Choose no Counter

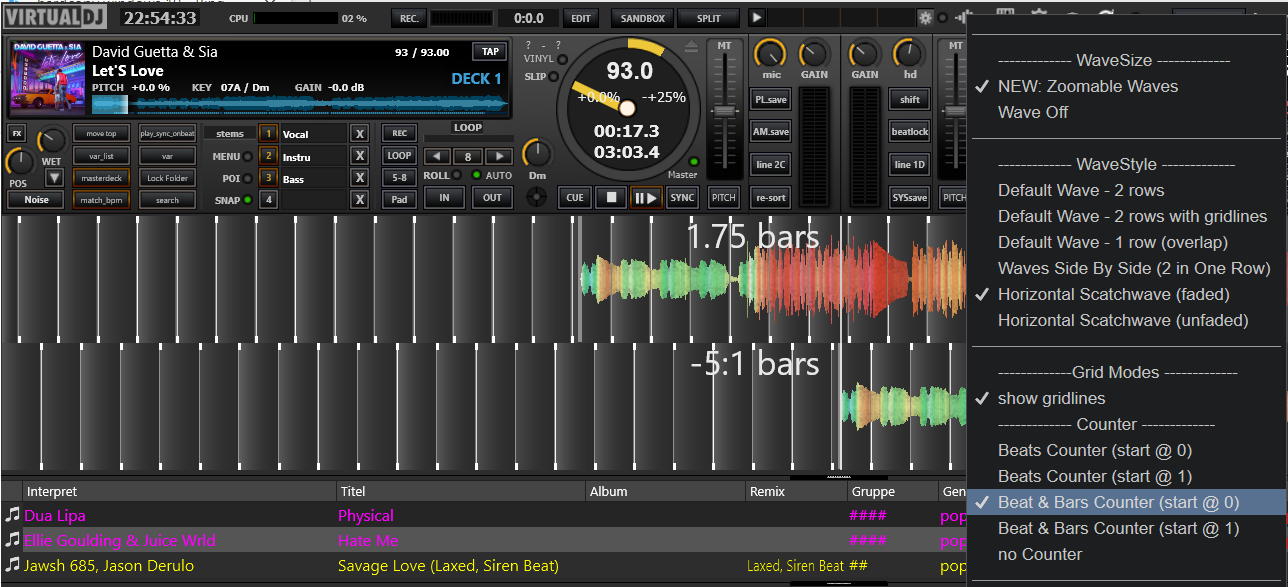[x=1040, y=554]
